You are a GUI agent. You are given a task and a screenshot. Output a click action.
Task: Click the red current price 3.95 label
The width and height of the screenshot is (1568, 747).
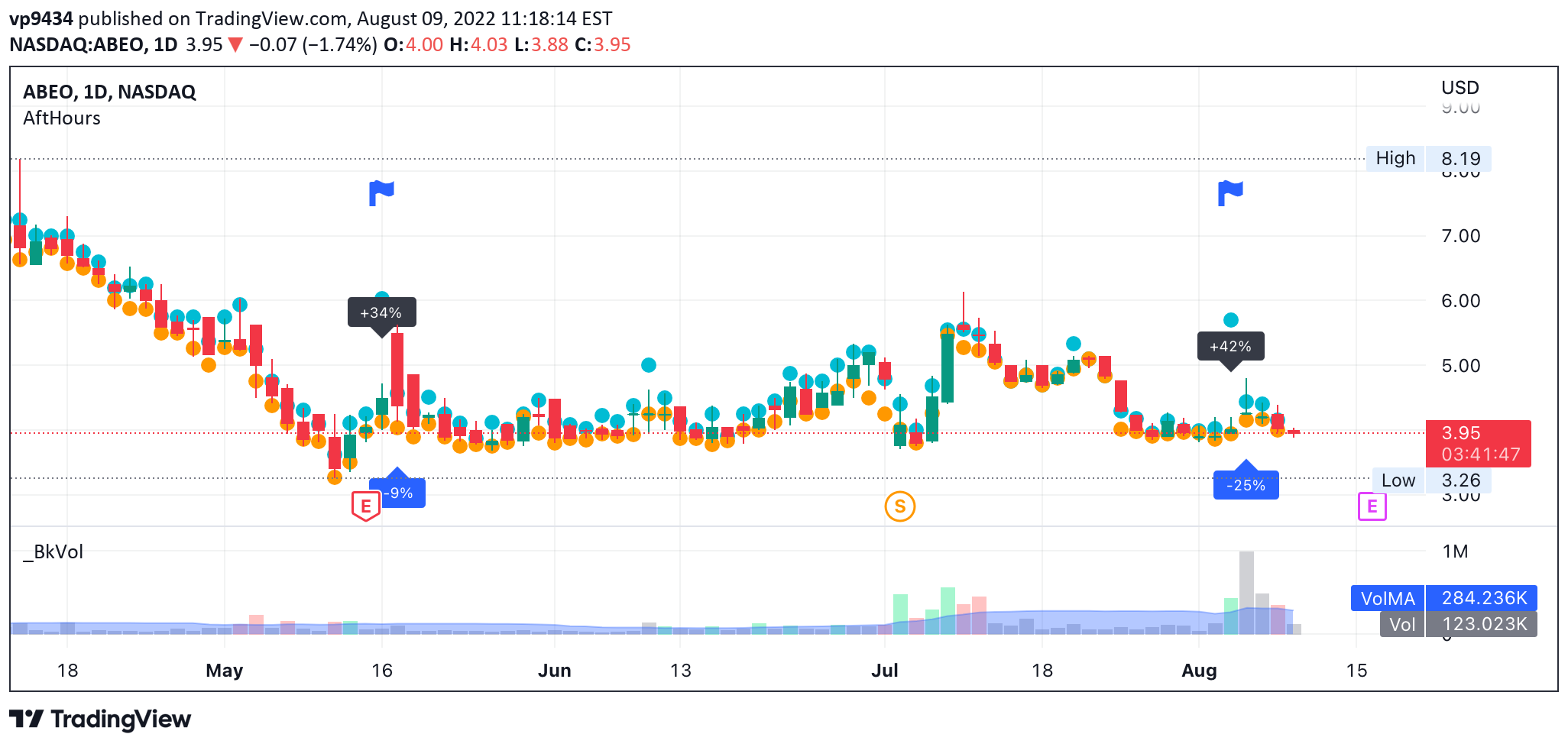coord(1478,443)
